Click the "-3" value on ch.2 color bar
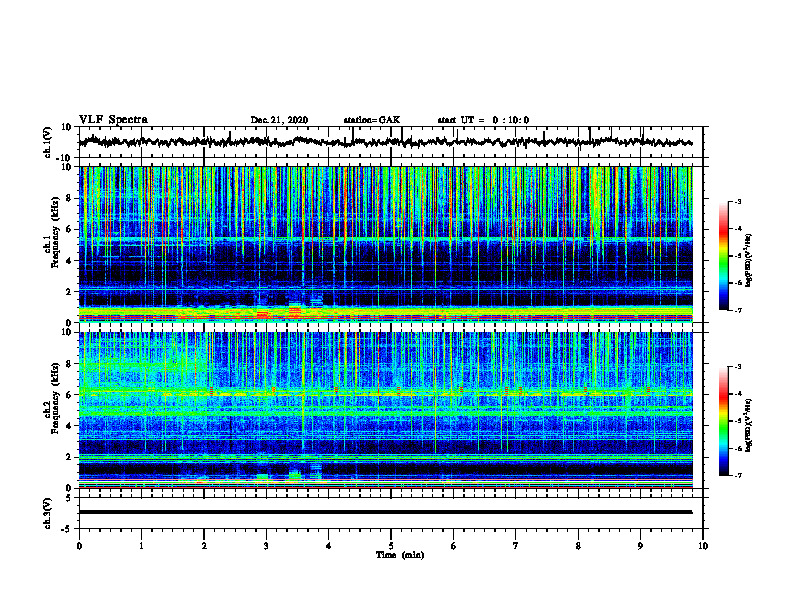This screenshot has height=612, width=792. 738,367
